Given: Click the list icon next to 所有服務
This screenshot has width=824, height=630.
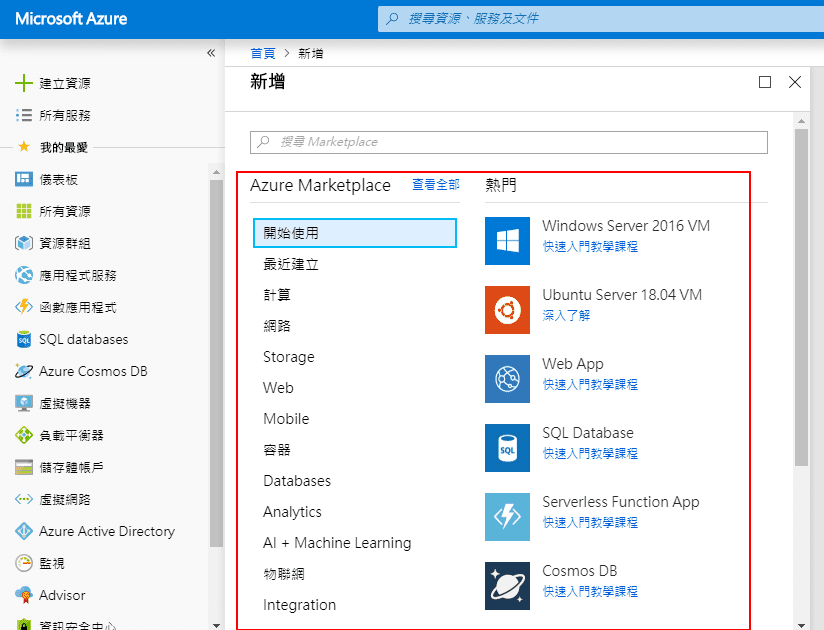Looking at the screenshot, I should click(24, 115).
